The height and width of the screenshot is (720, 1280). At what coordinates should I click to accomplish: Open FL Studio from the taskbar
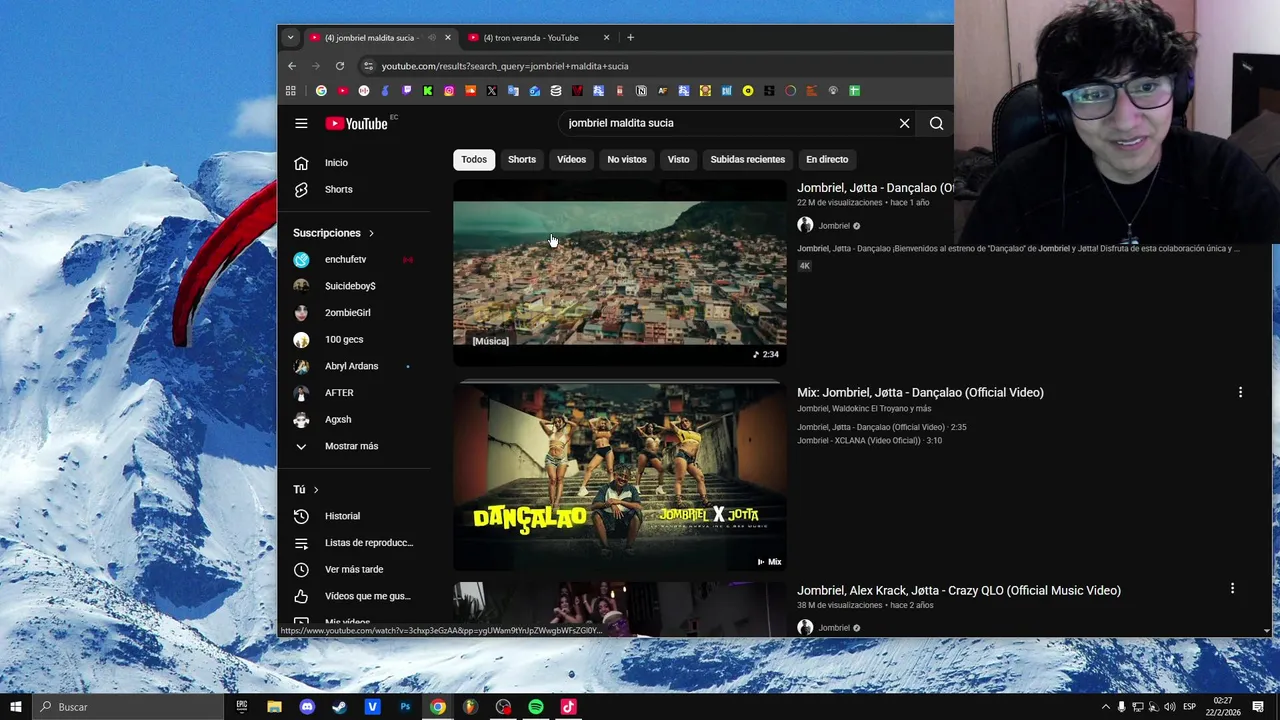470,707
